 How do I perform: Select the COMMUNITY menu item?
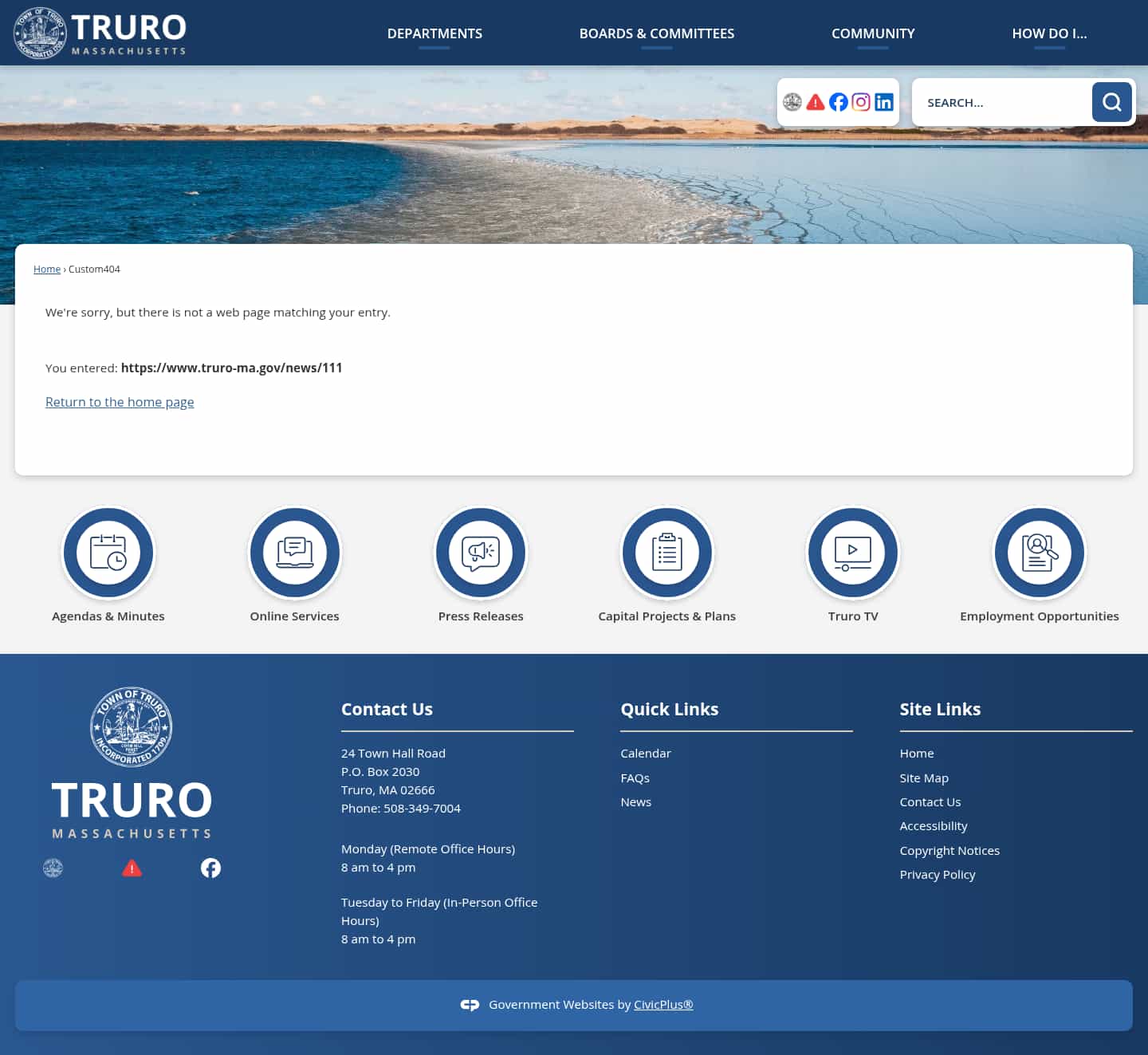pyautogui.click(x=873, y=33)
